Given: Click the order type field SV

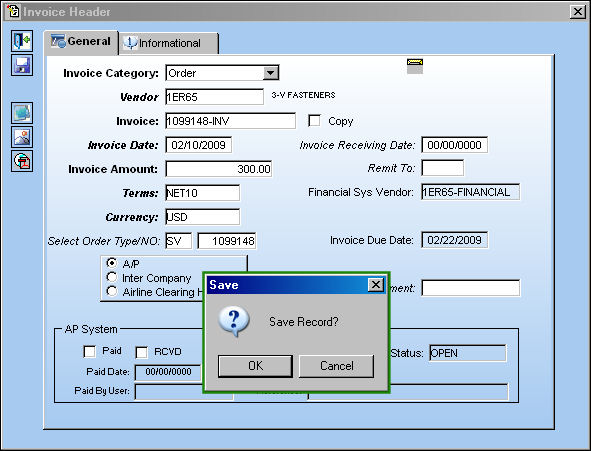Looking at the screenshot, I should point(179,241).
